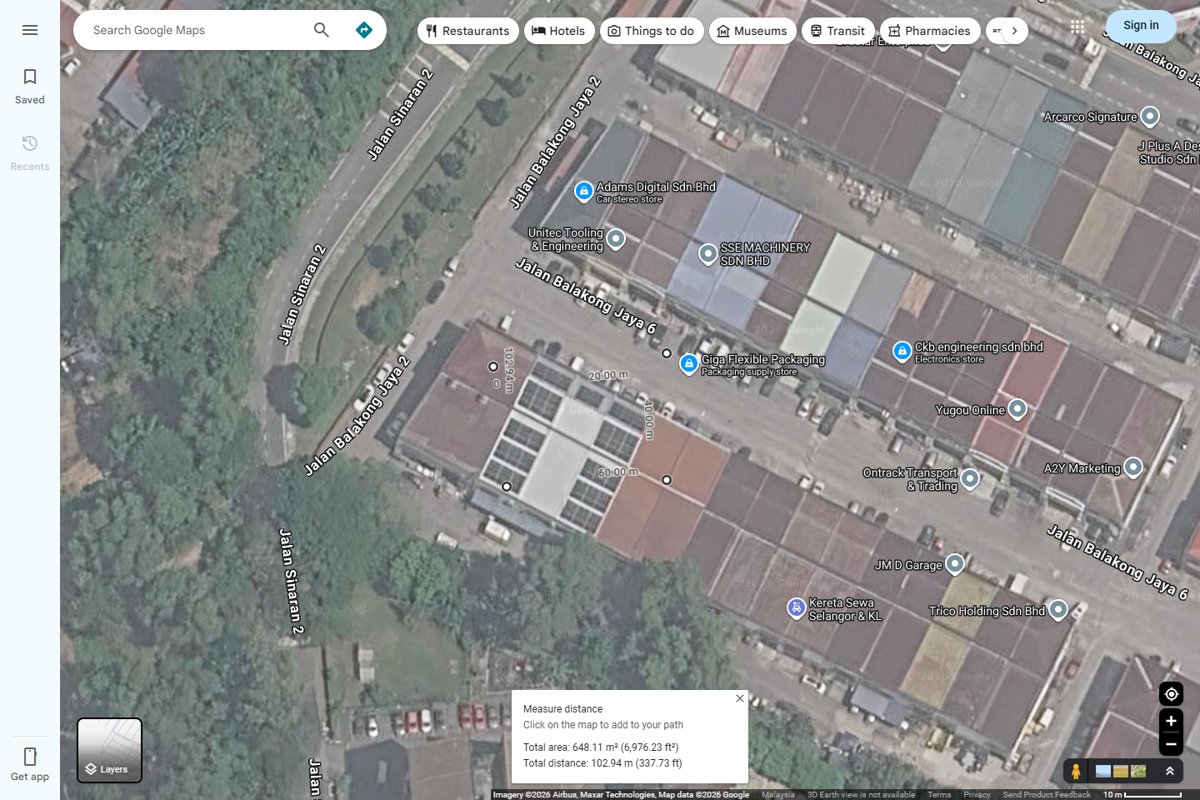Click the Sign in button

point(1141,26)
